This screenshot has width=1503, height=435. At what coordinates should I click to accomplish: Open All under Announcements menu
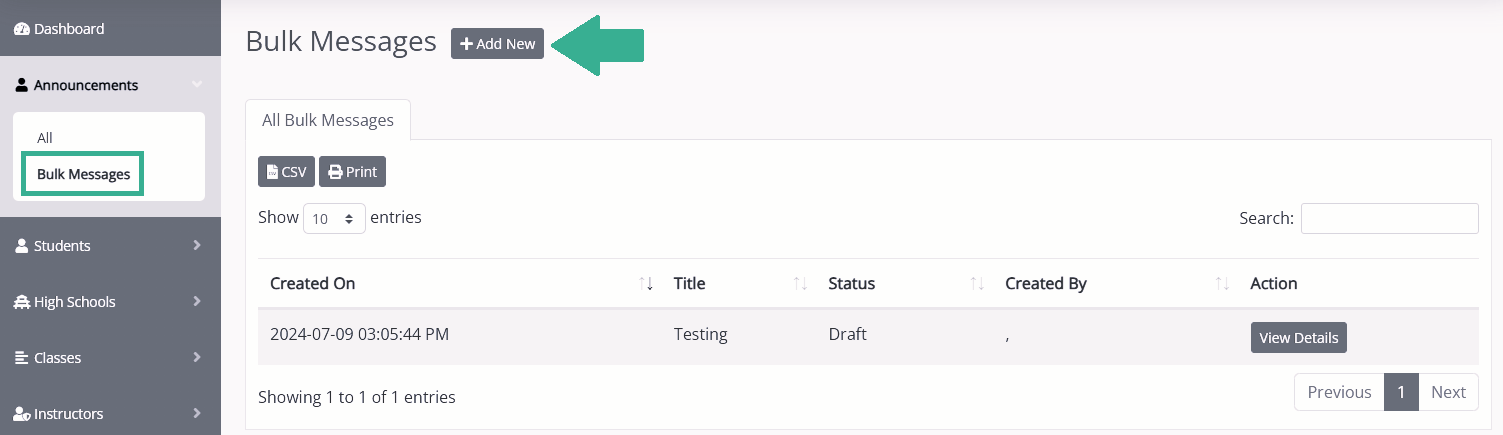coord(45,138)
